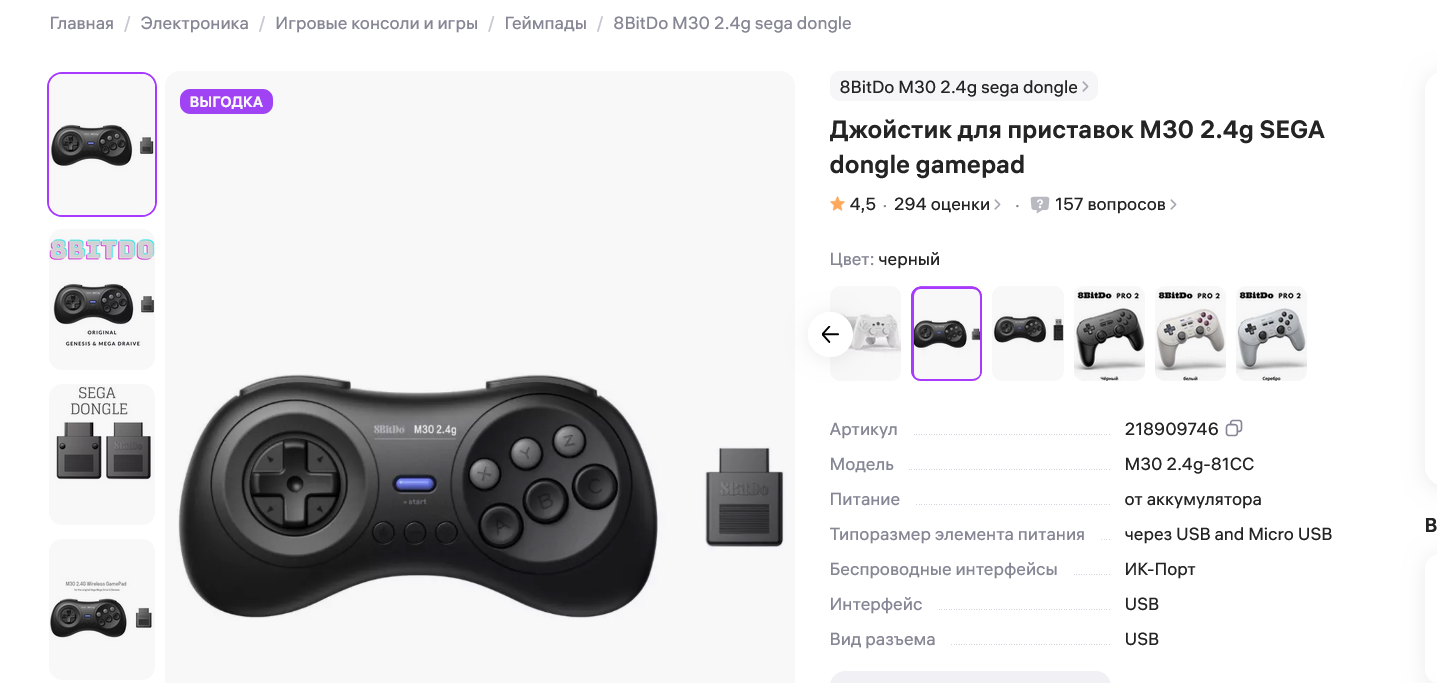This screenshot has width=1437, height=683.
Task: Open the 8BitDo M30 2.4g sega dongle chip
Action: 964,87
